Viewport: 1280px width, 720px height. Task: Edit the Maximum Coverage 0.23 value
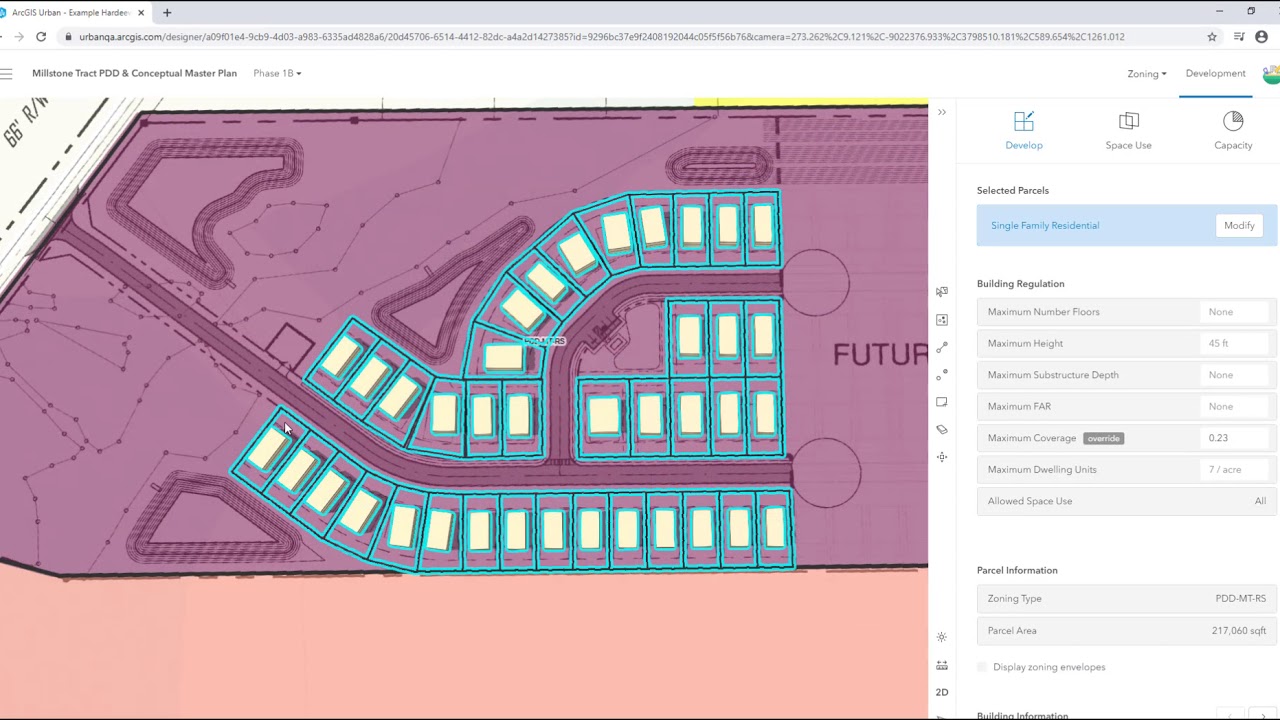pyautogui.click(x=1235, y=438)
